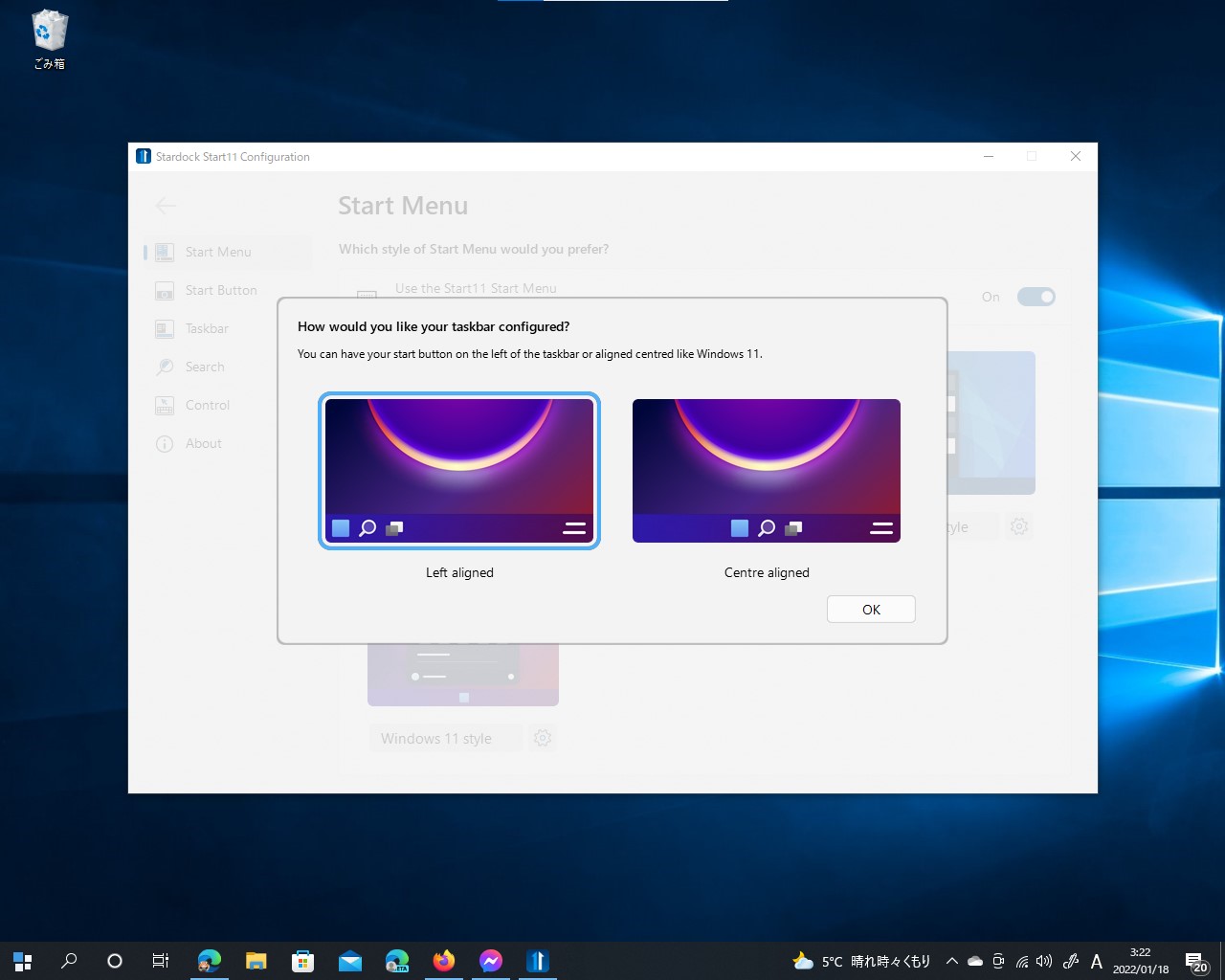The height and width of the screenshot is (980, 1225).
Task: Select the Left aligned taskbar preview
Action: (459, 471)
